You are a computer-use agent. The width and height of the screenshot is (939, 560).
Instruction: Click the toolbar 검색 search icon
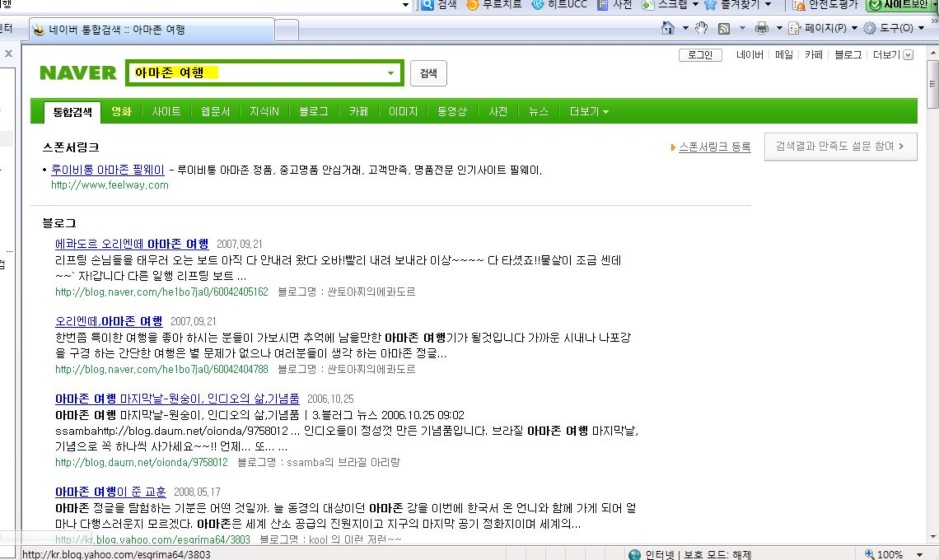[426, 5]
